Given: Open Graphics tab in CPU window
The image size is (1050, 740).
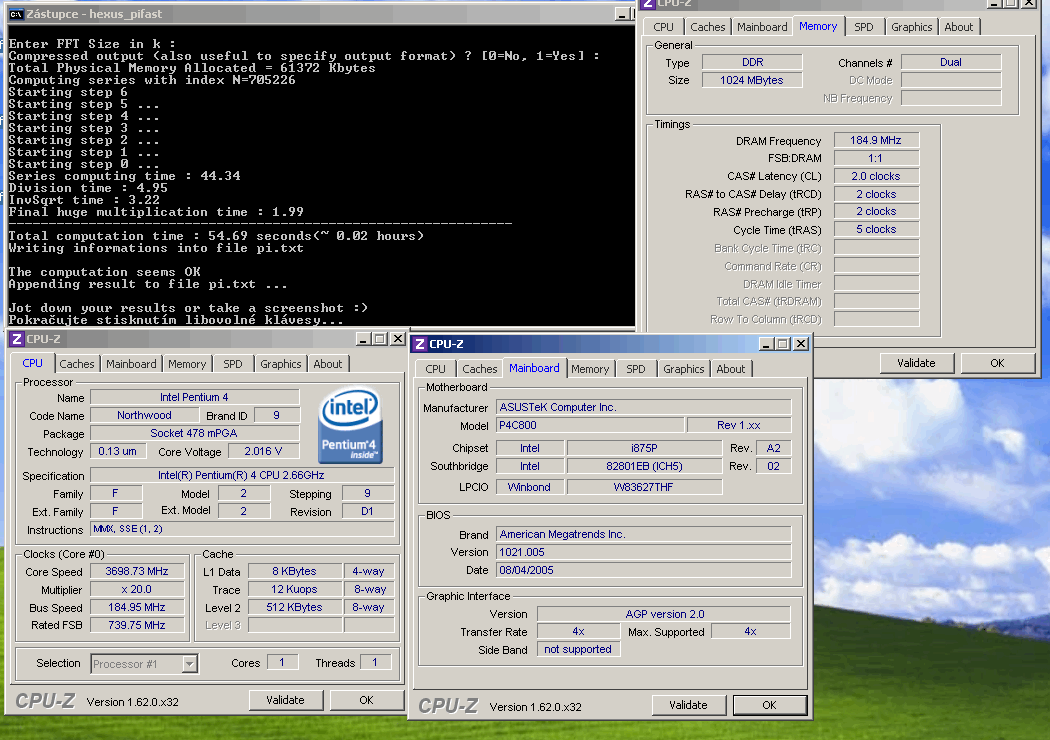Looking at the screenshot, I should (x=281, y=364).
